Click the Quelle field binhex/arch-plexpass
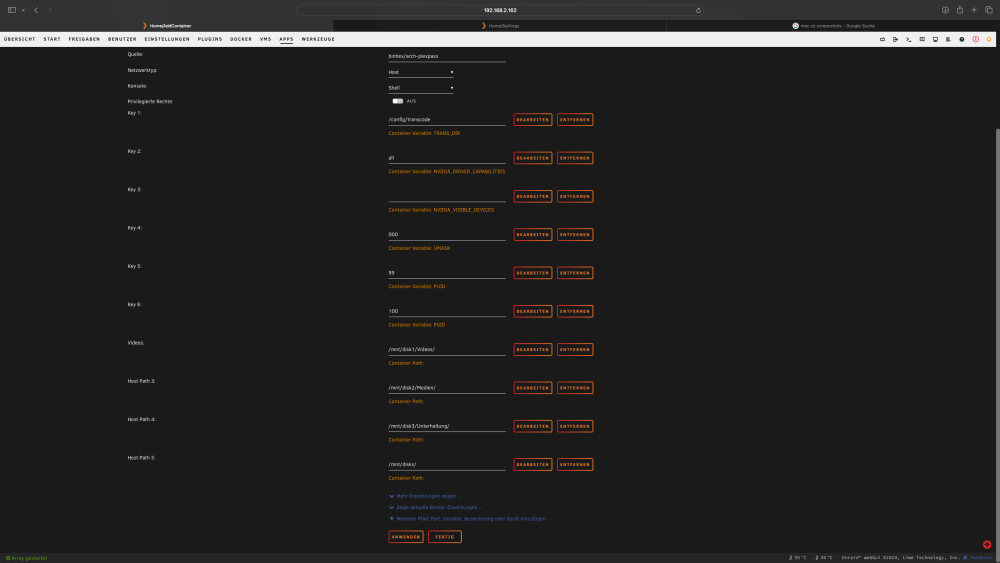 coord(446,56)
